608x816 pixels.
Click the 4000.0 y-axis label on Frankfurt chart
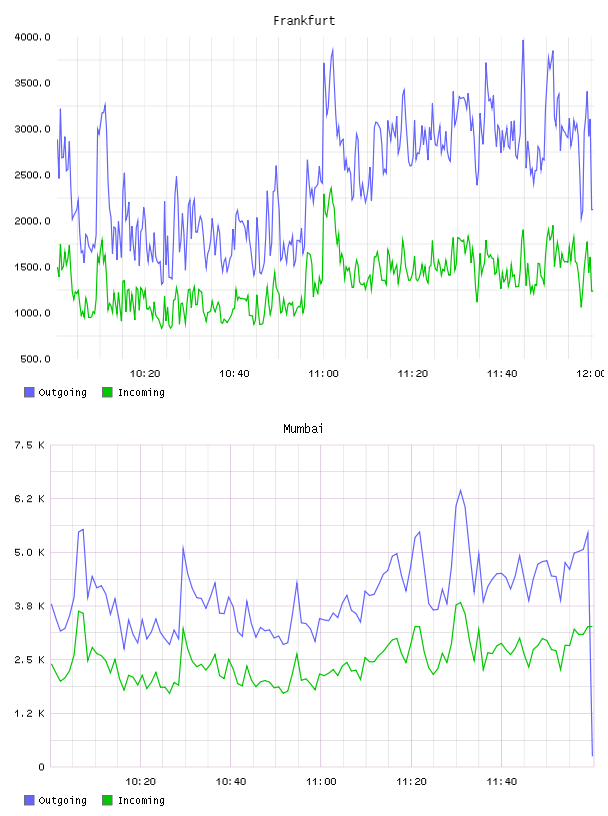point(32,37)
